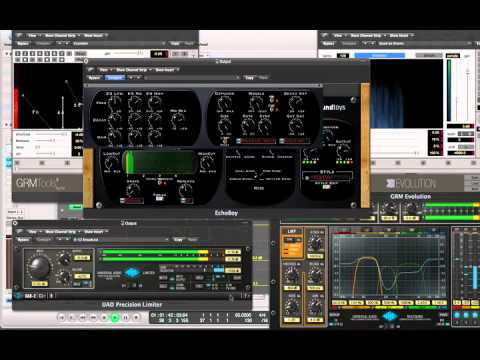Click Copy in Precision Limiter header
Image resolution: width=480 pixels, height=360 pixels.
(178, 240)
